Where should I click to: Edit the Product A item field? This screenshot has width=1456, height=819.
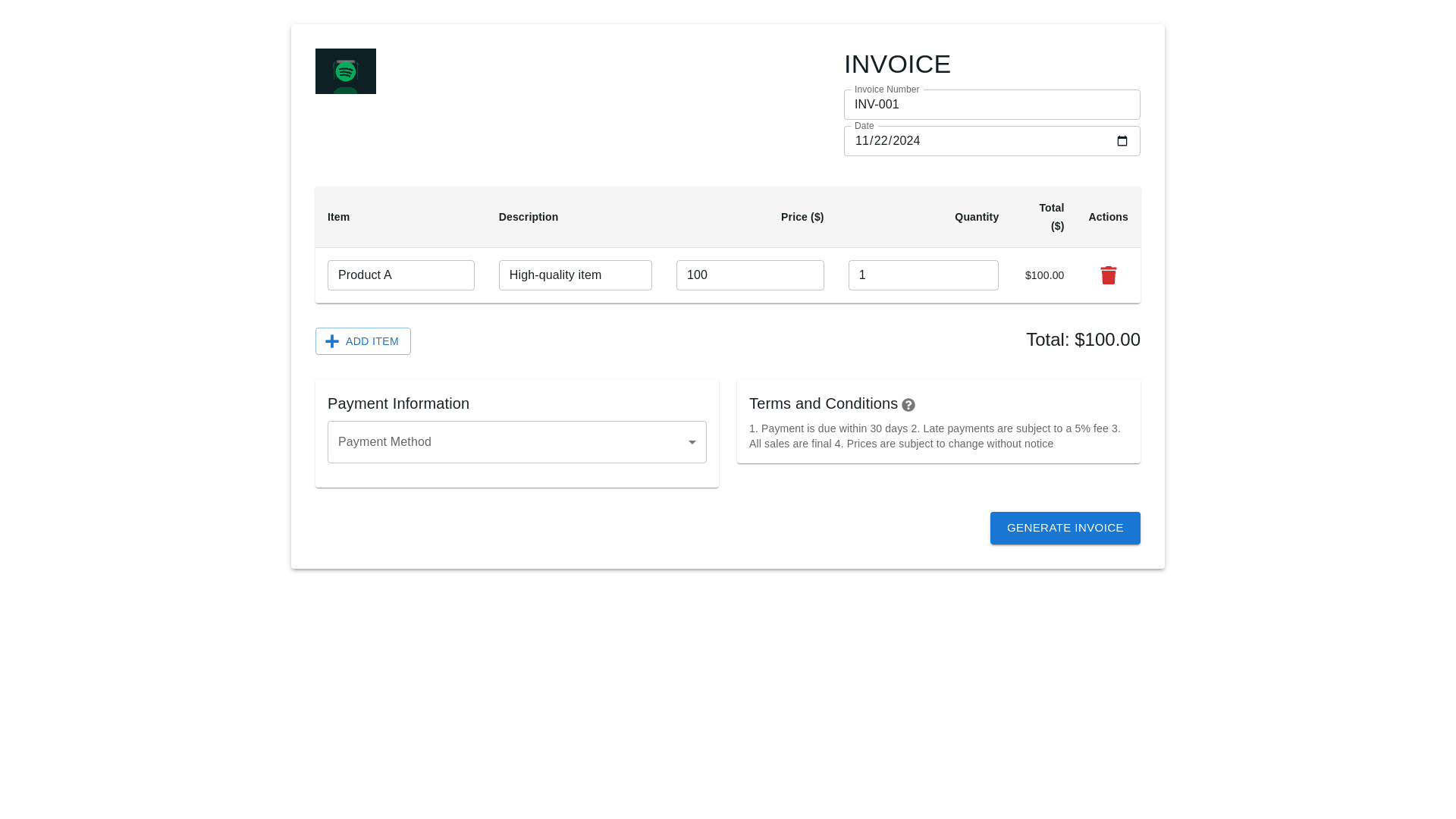point(400,275)
